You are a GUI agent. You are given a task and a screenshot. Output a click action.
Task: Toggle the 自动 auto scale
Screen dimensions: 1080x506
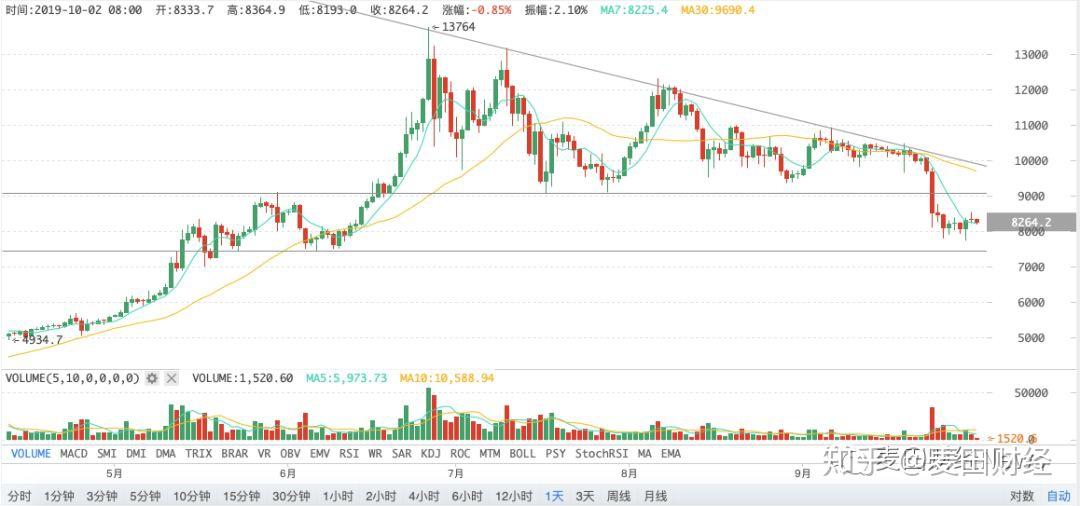pyautogui.click(x=1059, y=496)
